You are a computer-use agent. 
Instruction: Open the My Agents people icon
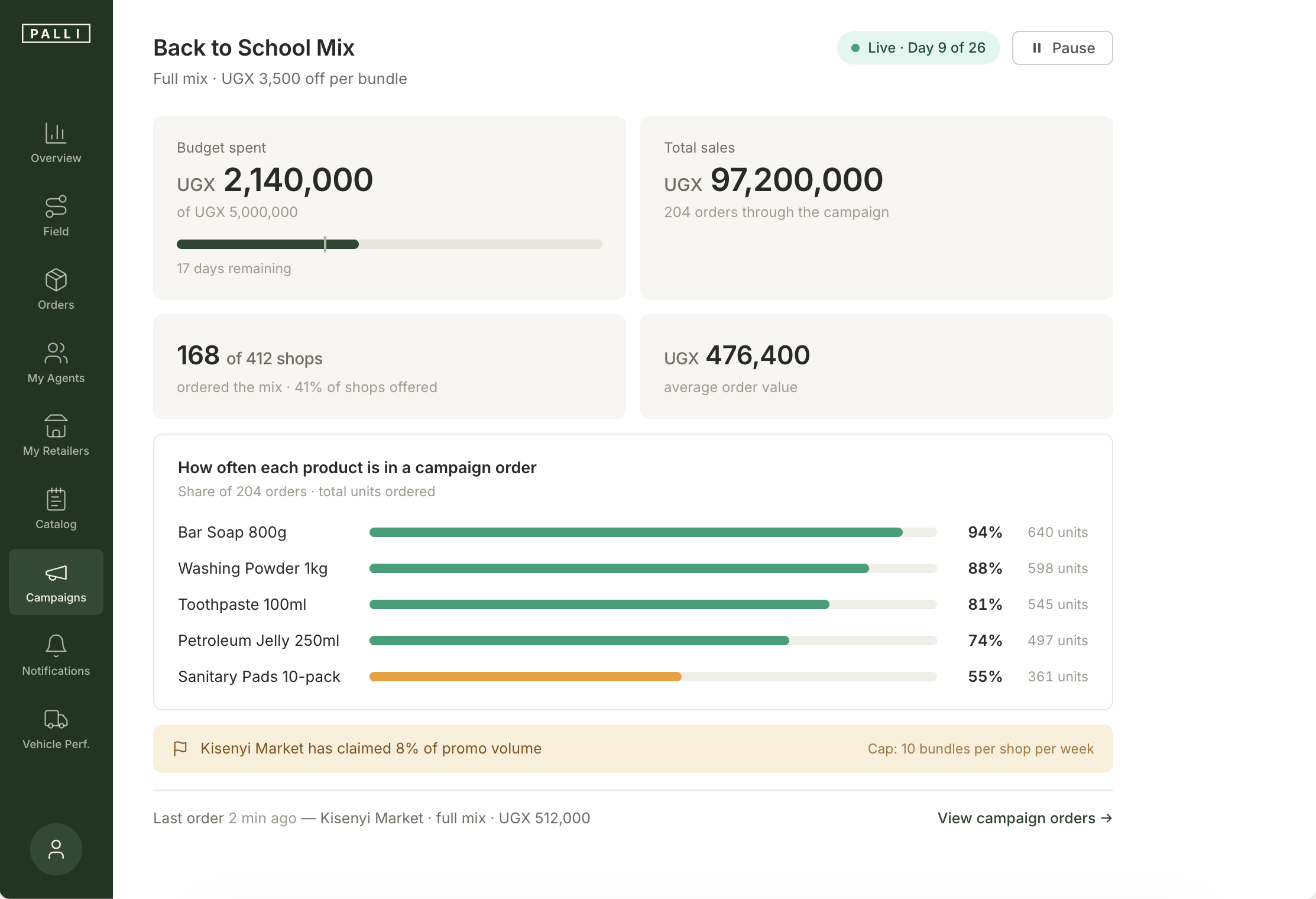pyautogui.click(x=56, y=353)
